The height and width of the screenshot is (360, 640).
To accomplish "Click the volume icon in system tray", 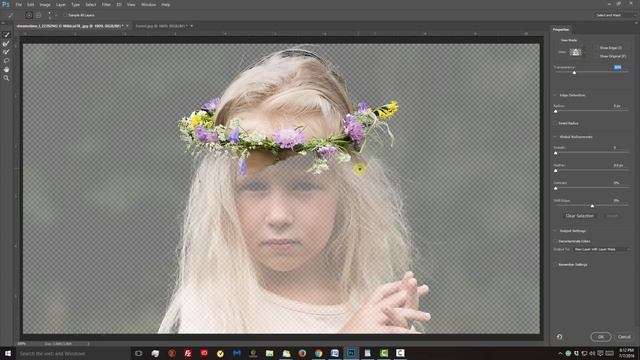I will [x=592, y=353].
